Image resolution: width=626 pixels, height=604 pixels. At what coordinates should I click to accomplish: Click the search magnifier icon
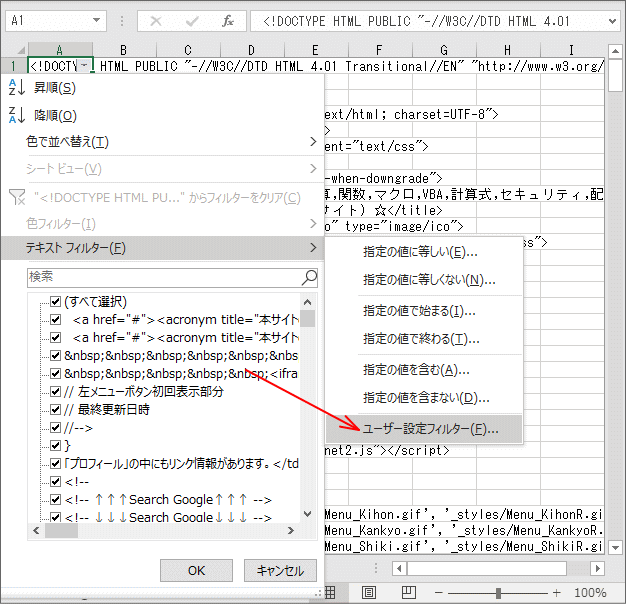(309, 277)
